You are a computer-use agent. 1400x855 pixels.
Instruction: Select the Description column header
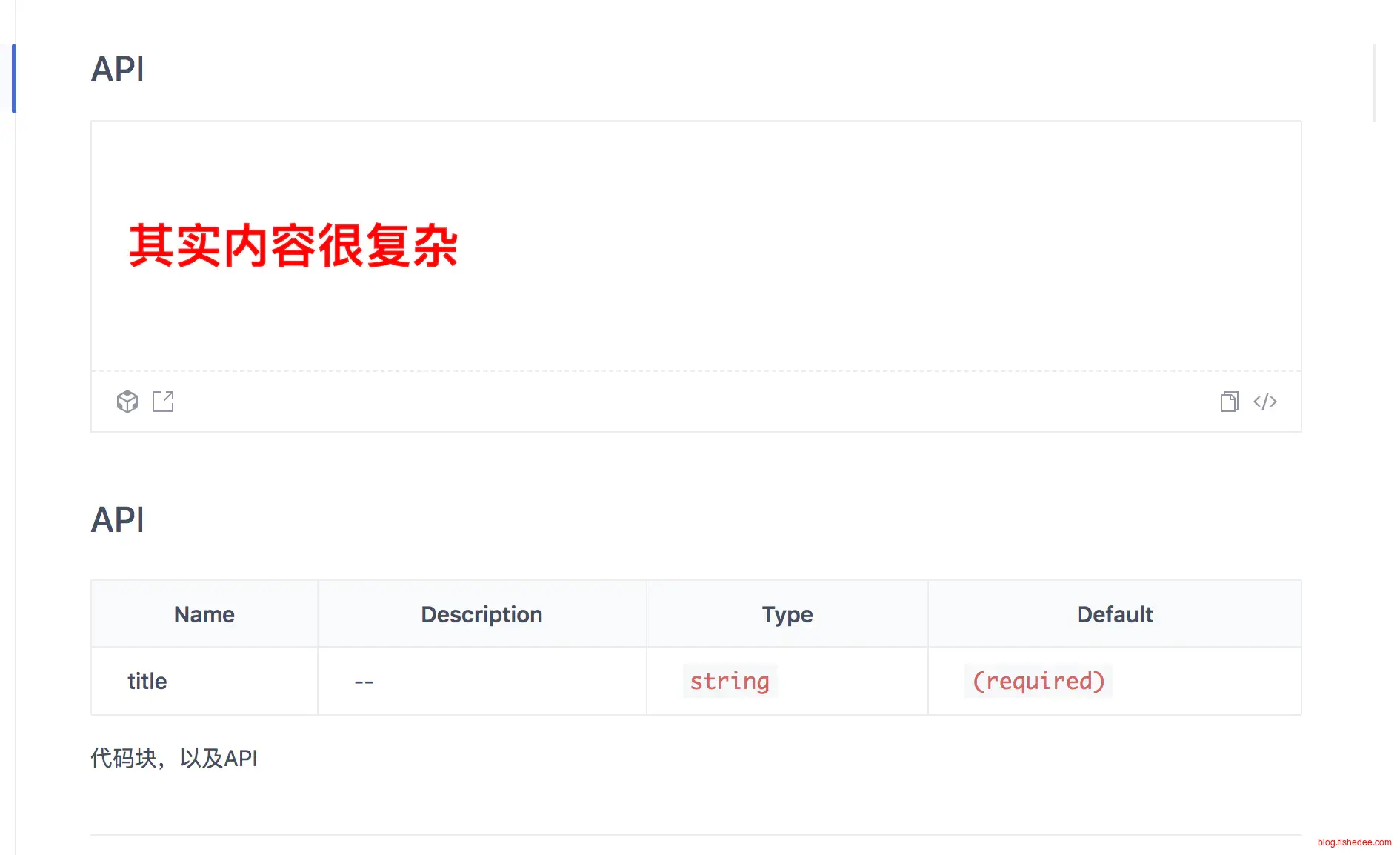pos(481,614)
